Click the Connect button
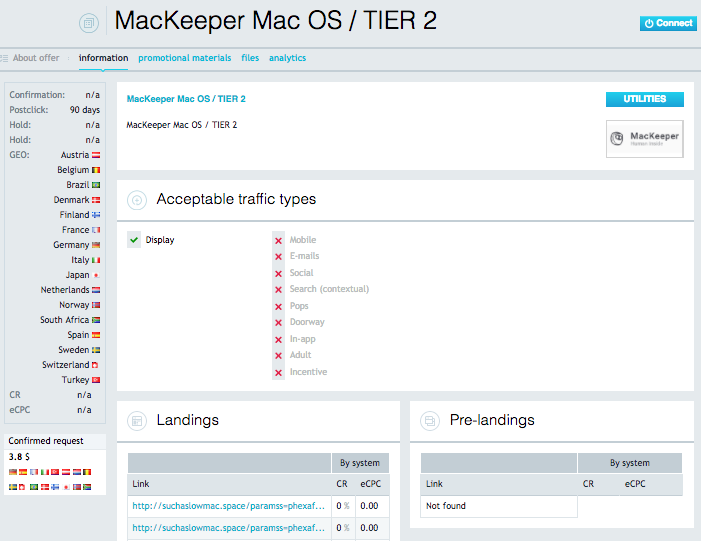The width and height of the screenshot is (701, 541). click(x=668, y=23)
